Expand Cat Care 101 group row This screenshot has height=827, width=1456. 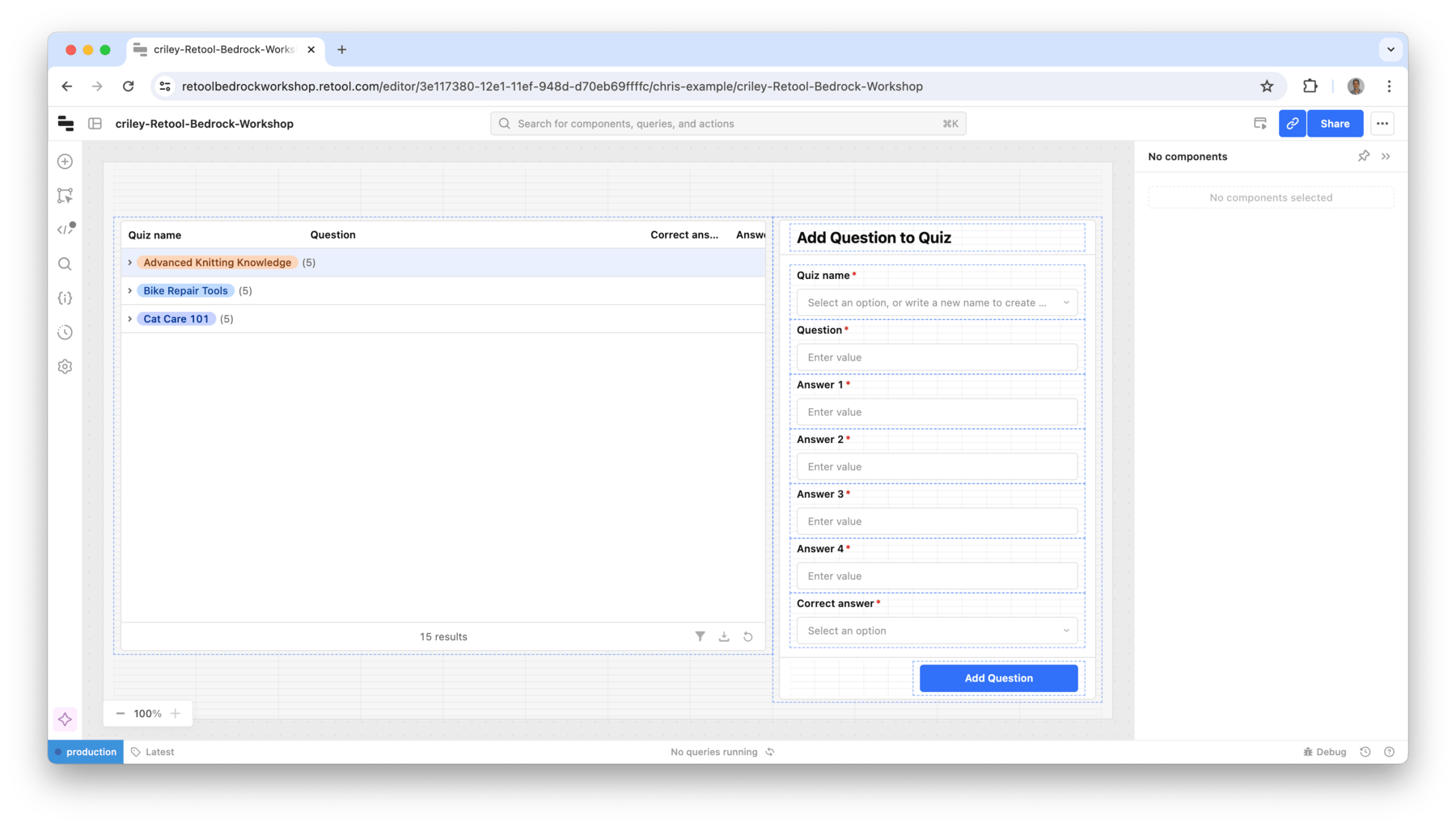[129, 319]
